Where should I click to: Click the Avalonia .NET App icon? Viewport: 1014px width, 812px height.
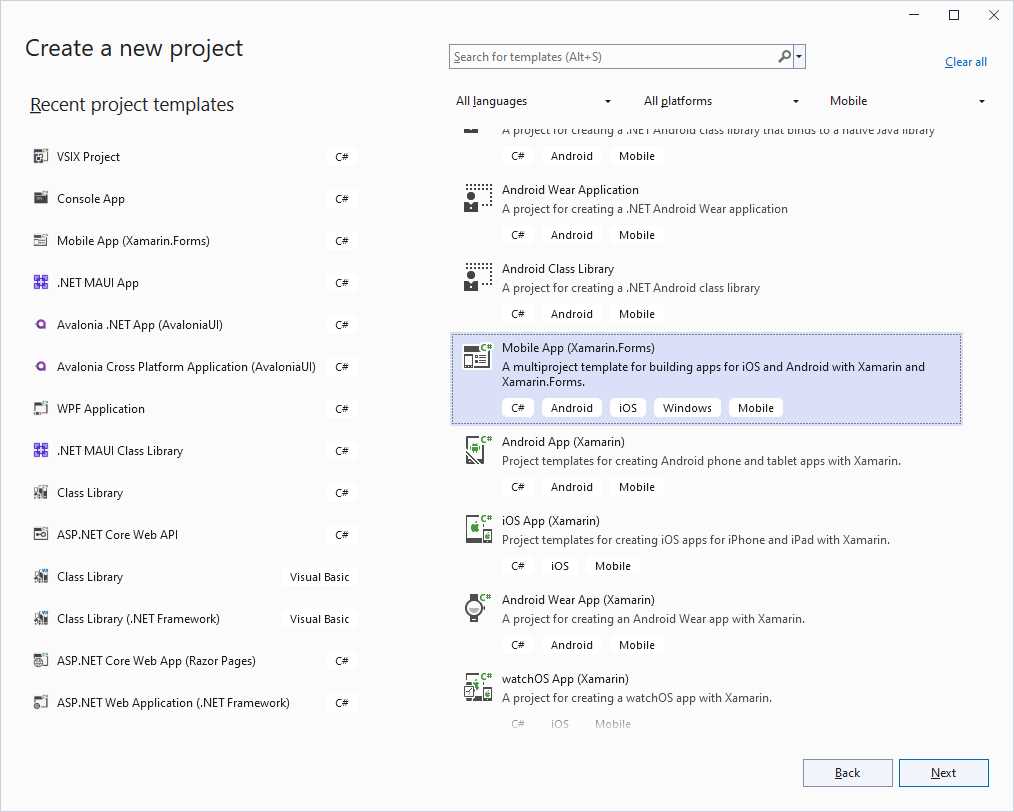(x=41, y=324)
